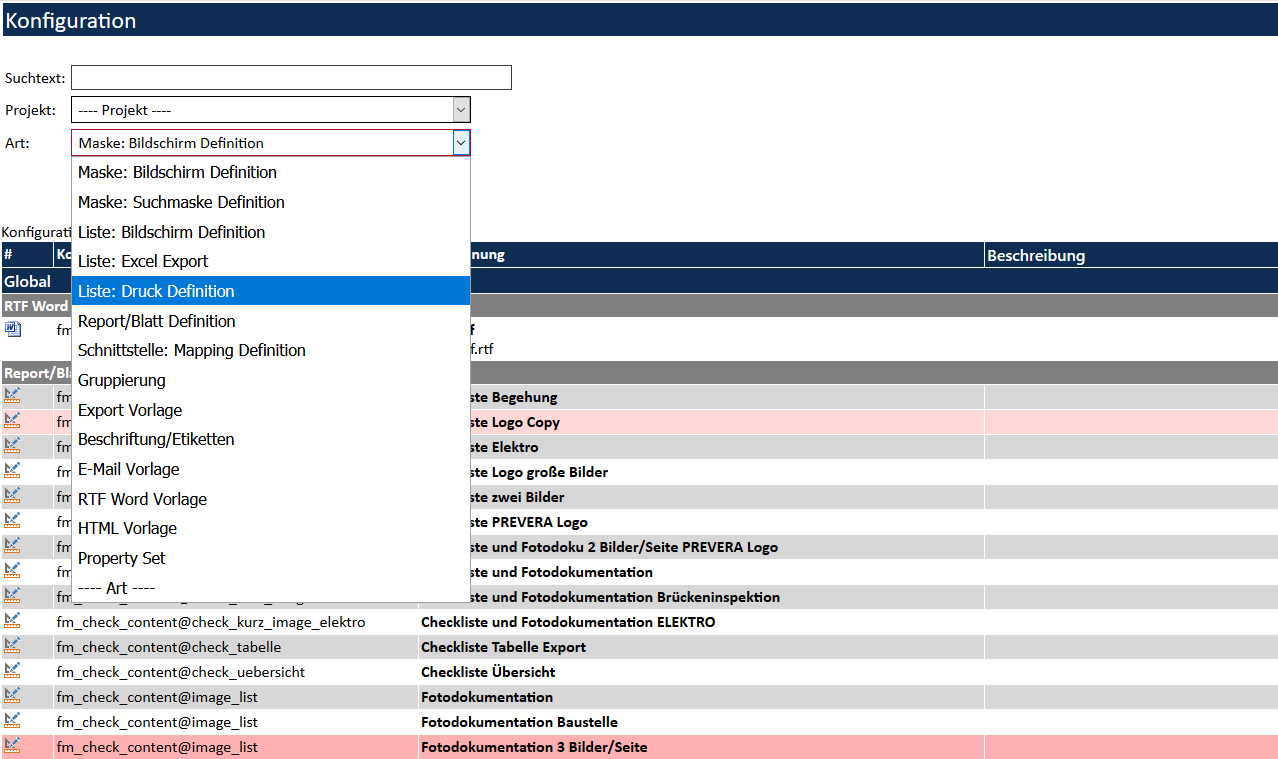This screenshot has width=1278, height=759.
Task: Click edit icon for the Logo Copy row
Action: click(12, 420)
